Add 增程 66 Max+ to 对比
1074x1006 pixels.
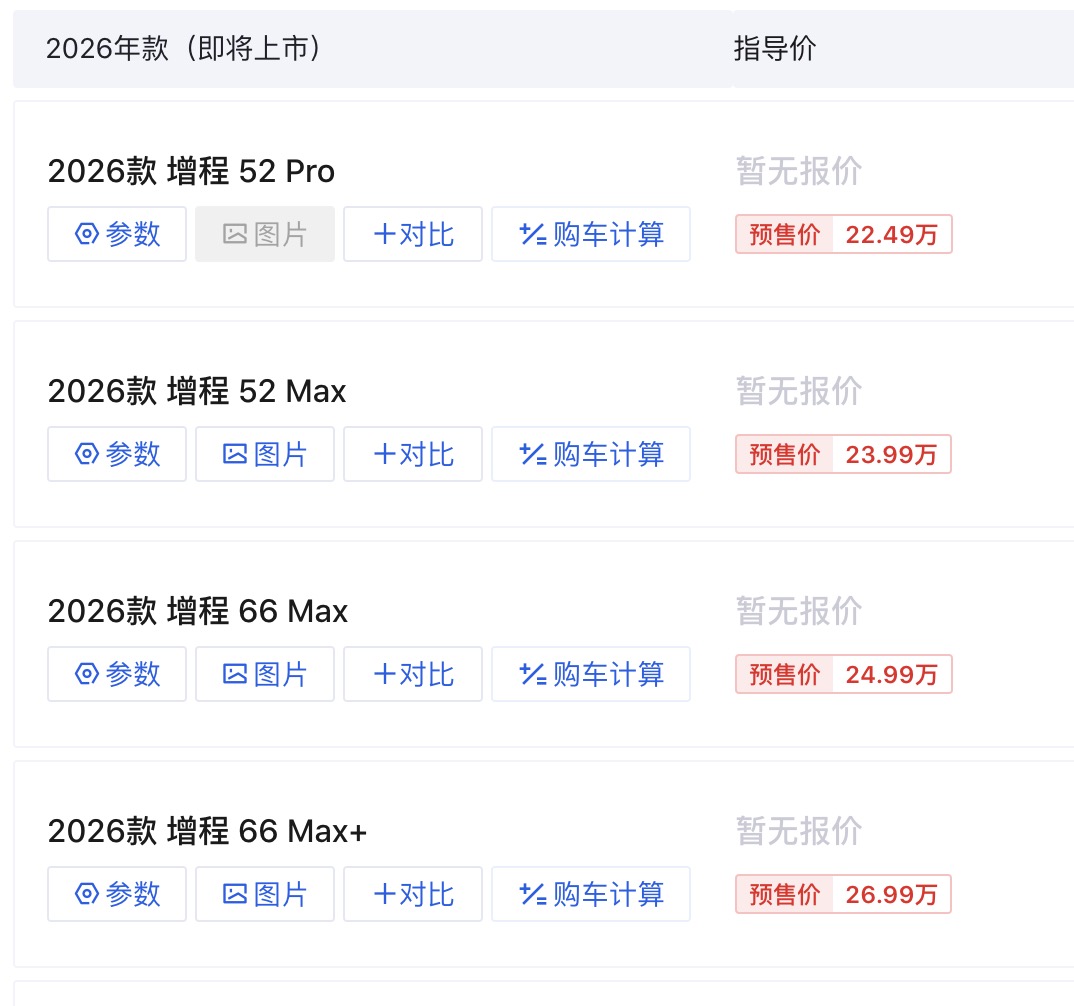pos(413,894)
